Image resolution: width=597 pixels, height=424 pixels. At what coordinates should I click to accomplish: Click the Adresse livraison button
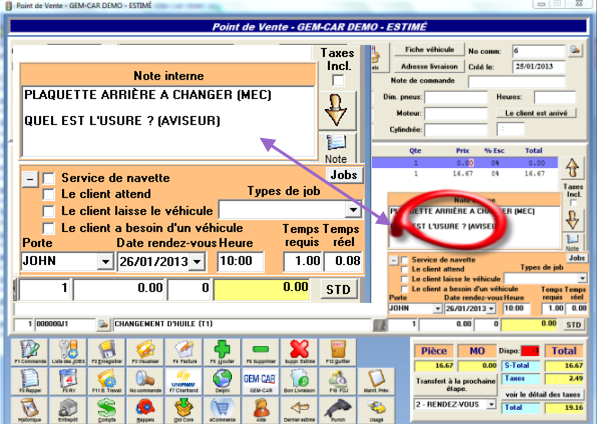click(x=429, y=66)
